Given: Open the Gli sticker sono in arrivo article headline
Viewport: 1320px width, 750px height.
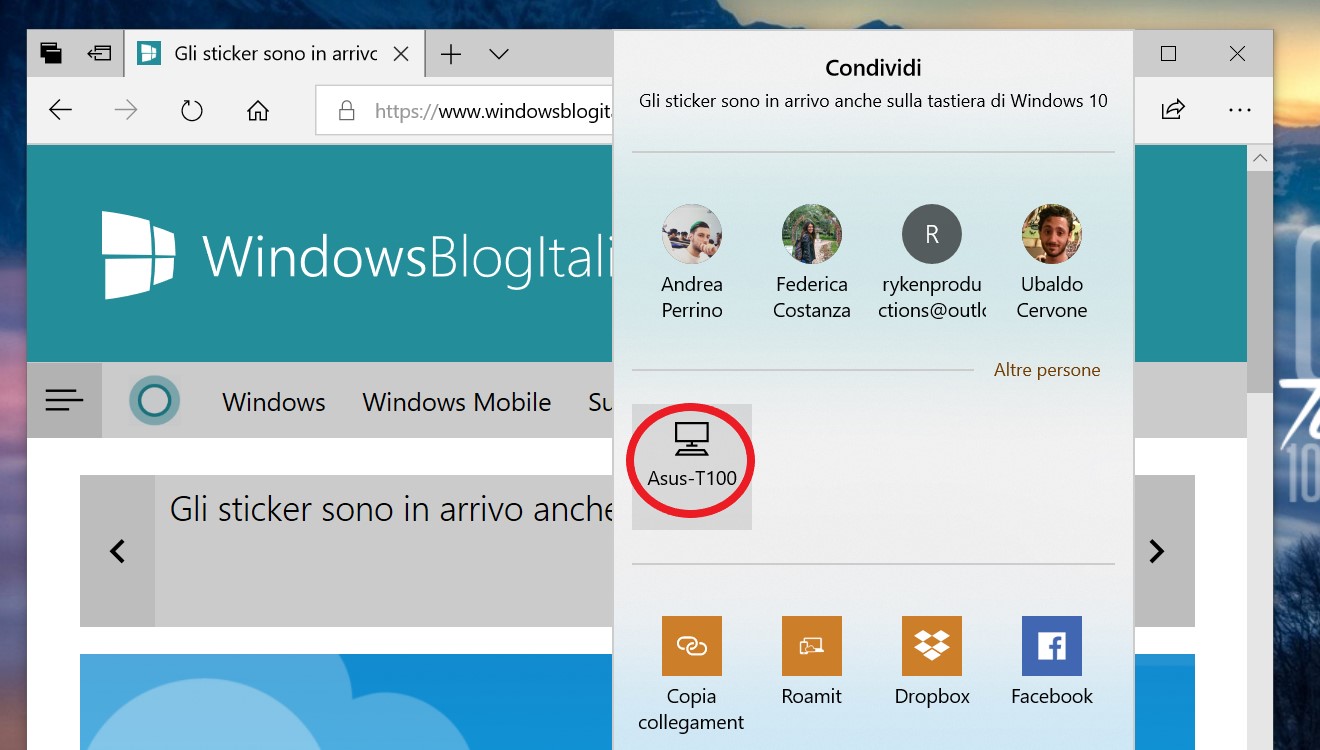Looking at the screenshot, I should coord(391,510).
